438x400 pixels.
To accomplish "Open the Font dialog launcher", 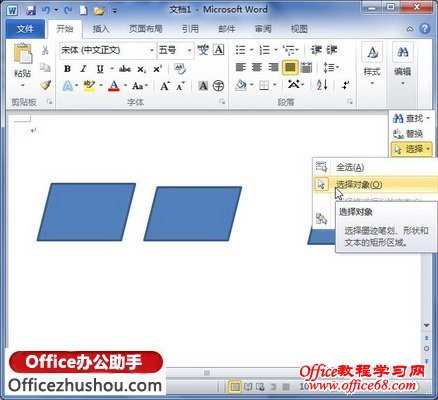I will (x=222, y=102).
